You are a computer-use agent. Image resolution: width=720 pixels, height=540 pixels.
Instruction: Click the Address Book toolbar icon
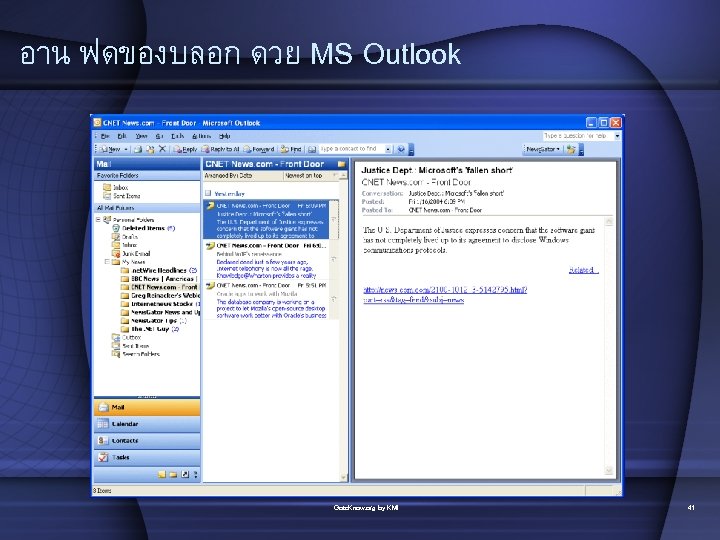[x=312, y=149]
